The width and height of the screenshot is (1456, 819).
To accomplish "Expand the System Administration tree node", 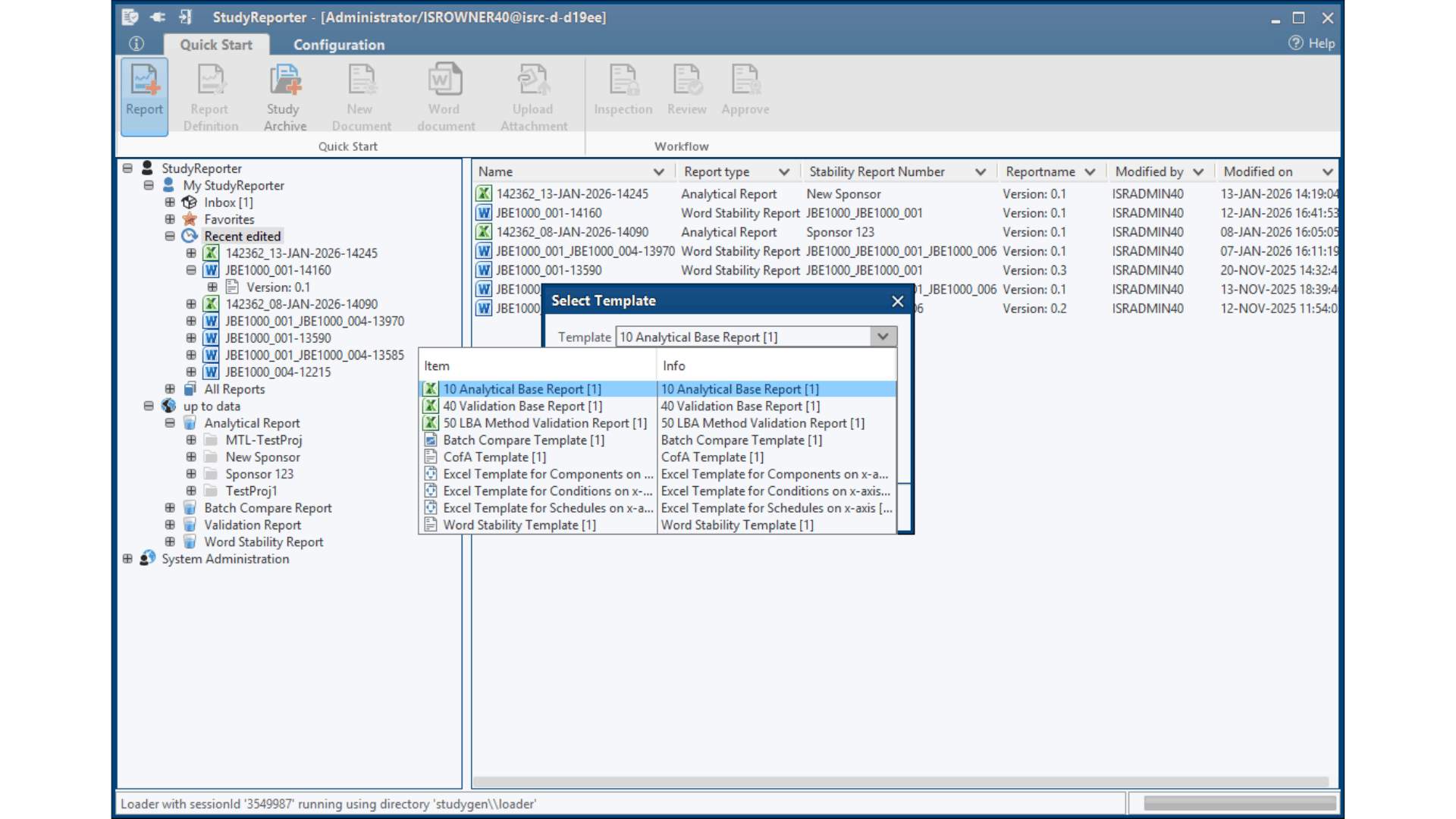I will pos(127,559).
